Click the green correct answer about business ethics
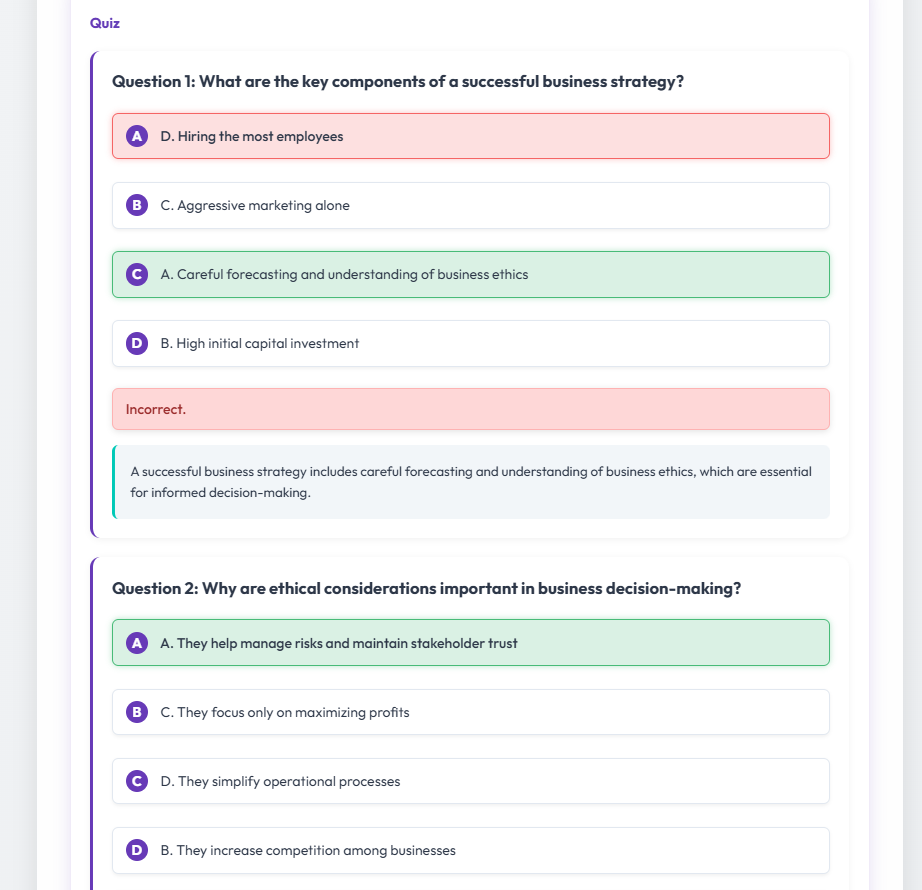This screenshot has height=890, width=922. click(470, 274)
